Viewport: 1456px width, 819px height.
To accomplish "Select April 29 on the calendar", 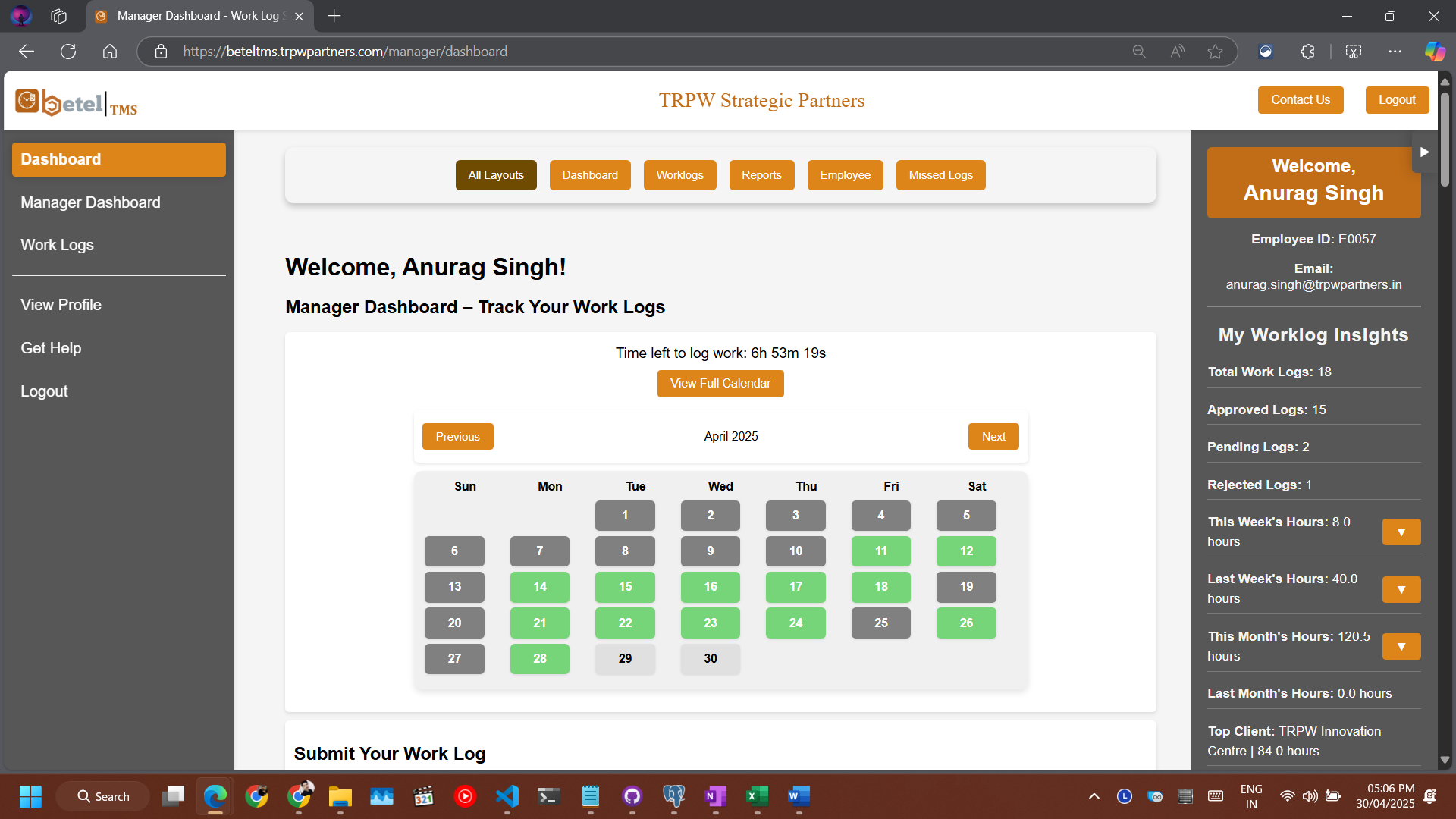I will [624, 658].
